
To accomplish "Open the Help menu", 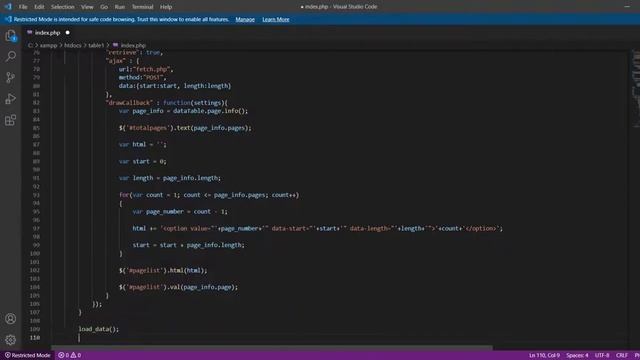I will 166,7.
